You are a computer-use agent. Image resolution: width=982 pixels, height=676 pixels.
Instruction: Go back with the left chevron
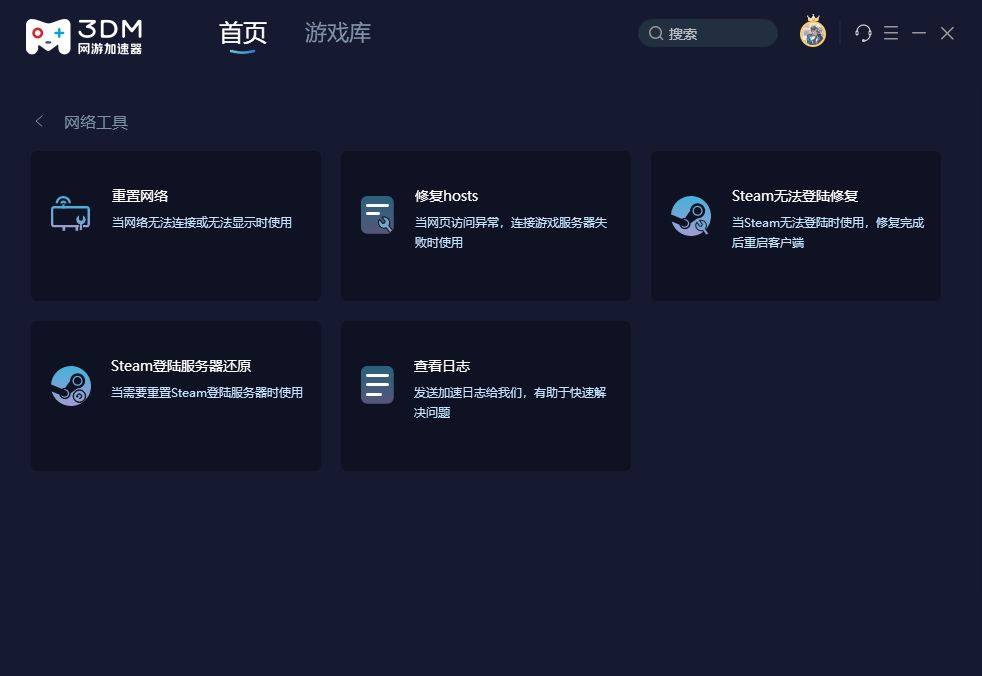(39, 121)
